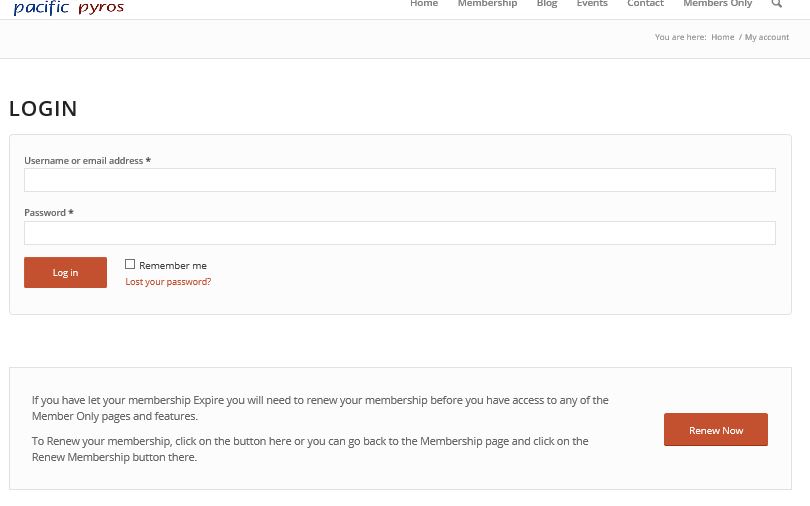Viewport: 810px width, 506px height.
Task: Select Contact in the navigation bar
Action: [645, 4]
